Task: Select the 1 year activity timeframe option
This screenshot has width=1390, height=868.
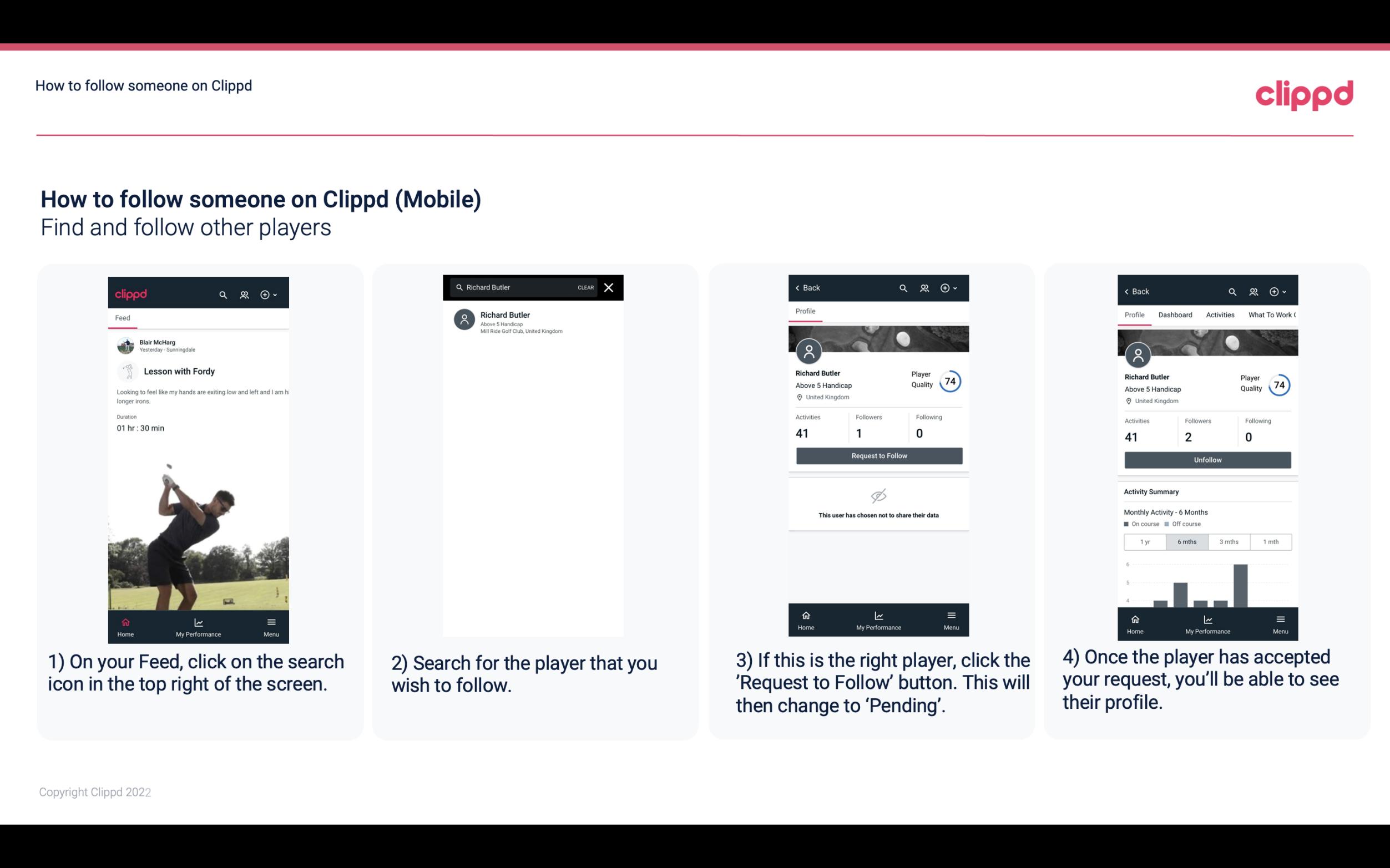Action: pos(1145,542)
